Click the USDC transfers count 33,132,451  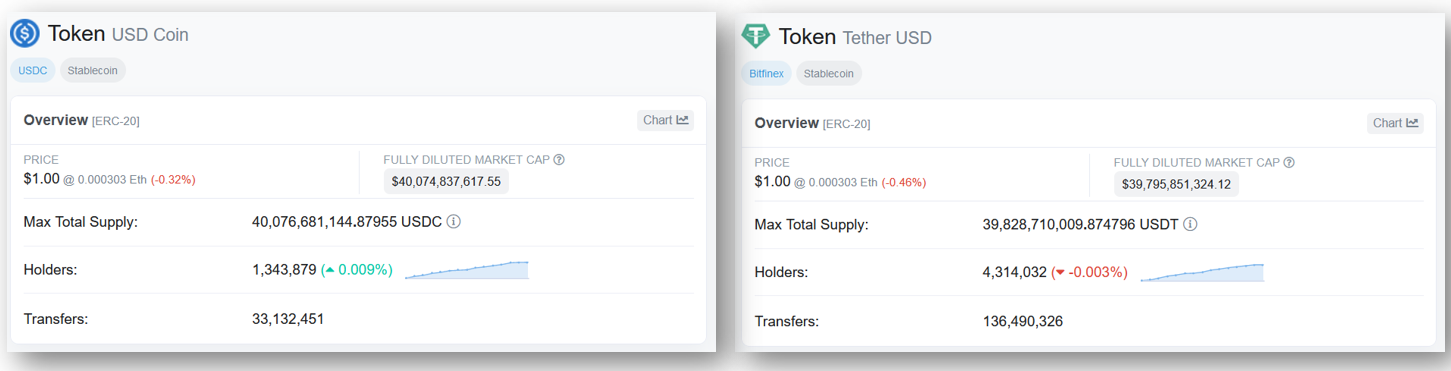coord(288,319)
